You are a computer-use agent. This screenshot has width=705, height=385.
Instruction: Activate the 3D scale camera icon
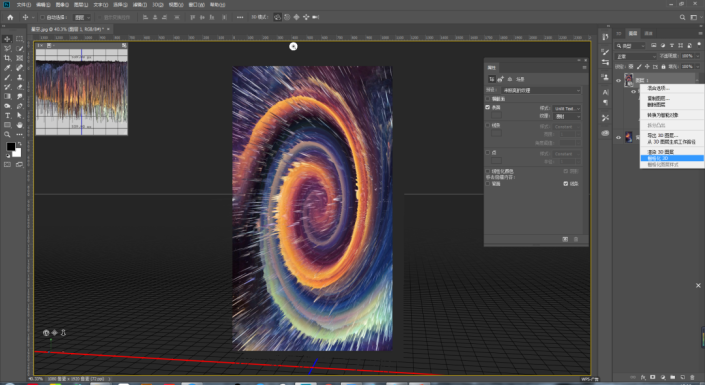click(x=316, y=17)
